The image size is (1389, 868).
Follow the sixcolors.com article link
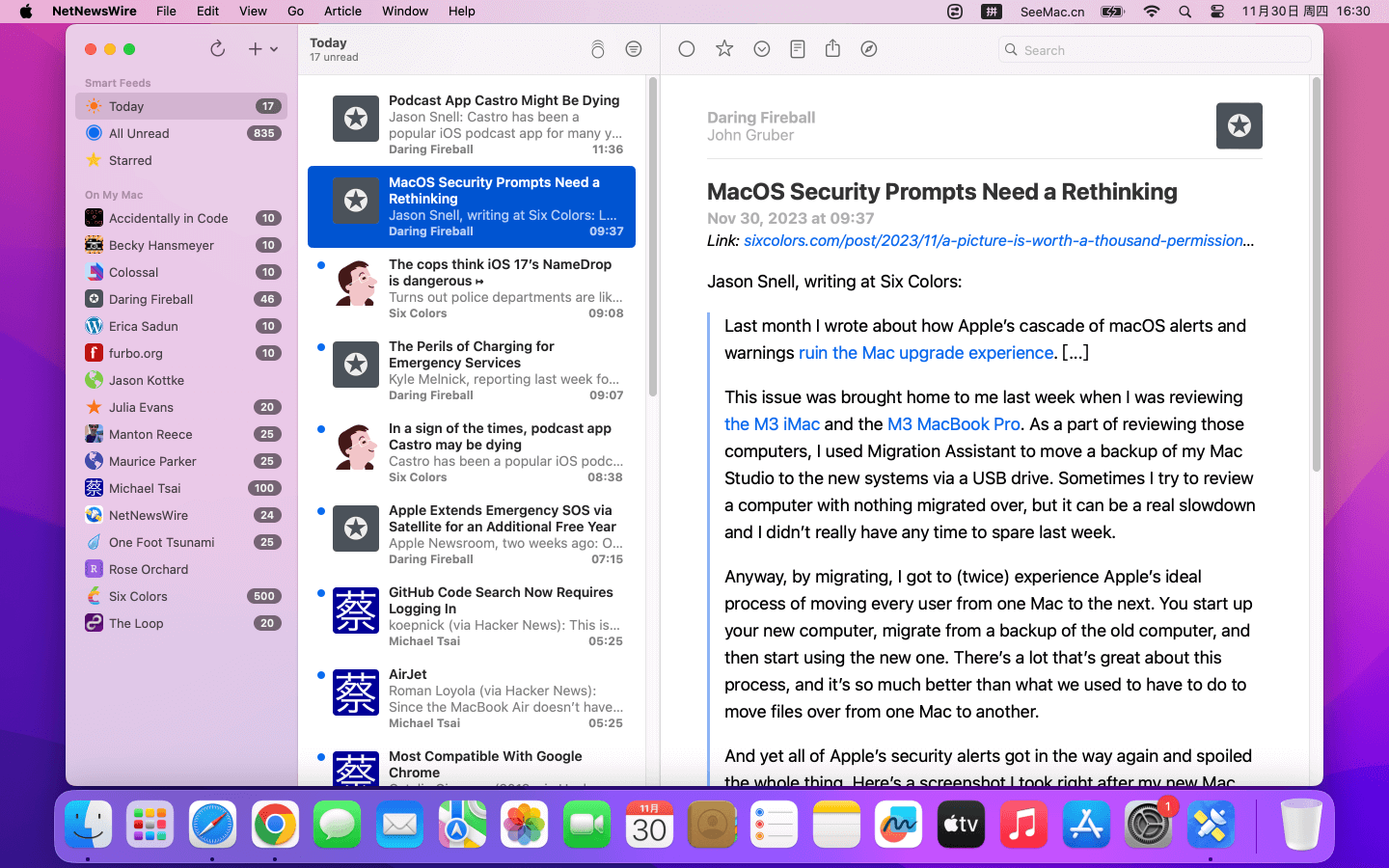click(998, 240)
